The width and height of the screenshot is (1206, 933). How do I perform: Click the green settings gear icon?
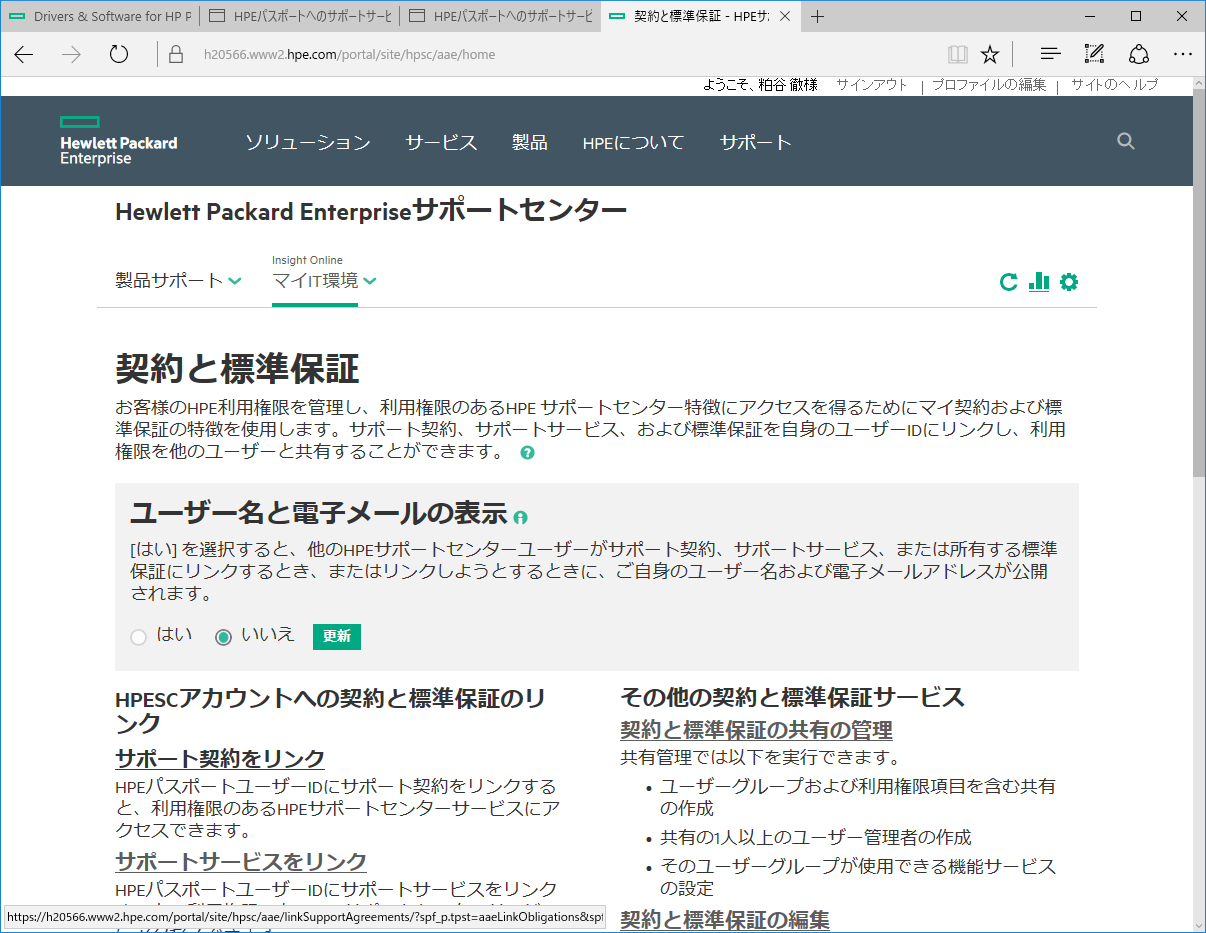coord(1069,282)
